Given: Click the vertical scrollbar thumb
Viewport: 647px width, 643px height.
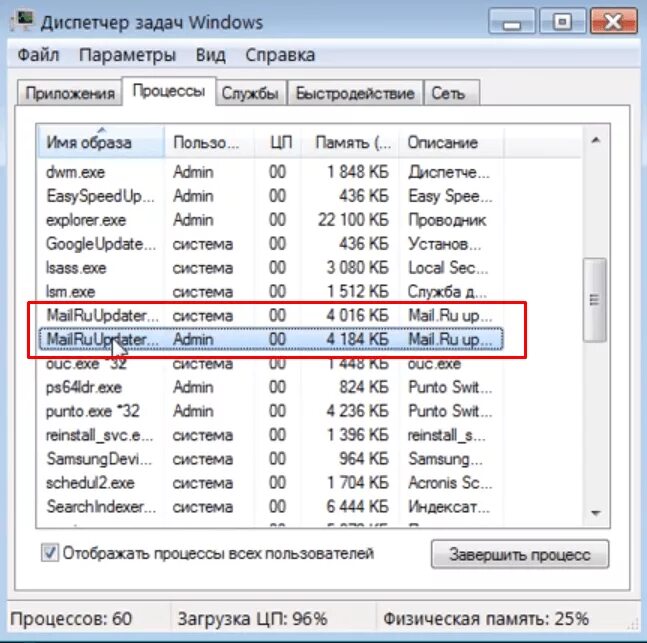Looking at the screenshot, I should click(x=595, y=300).
